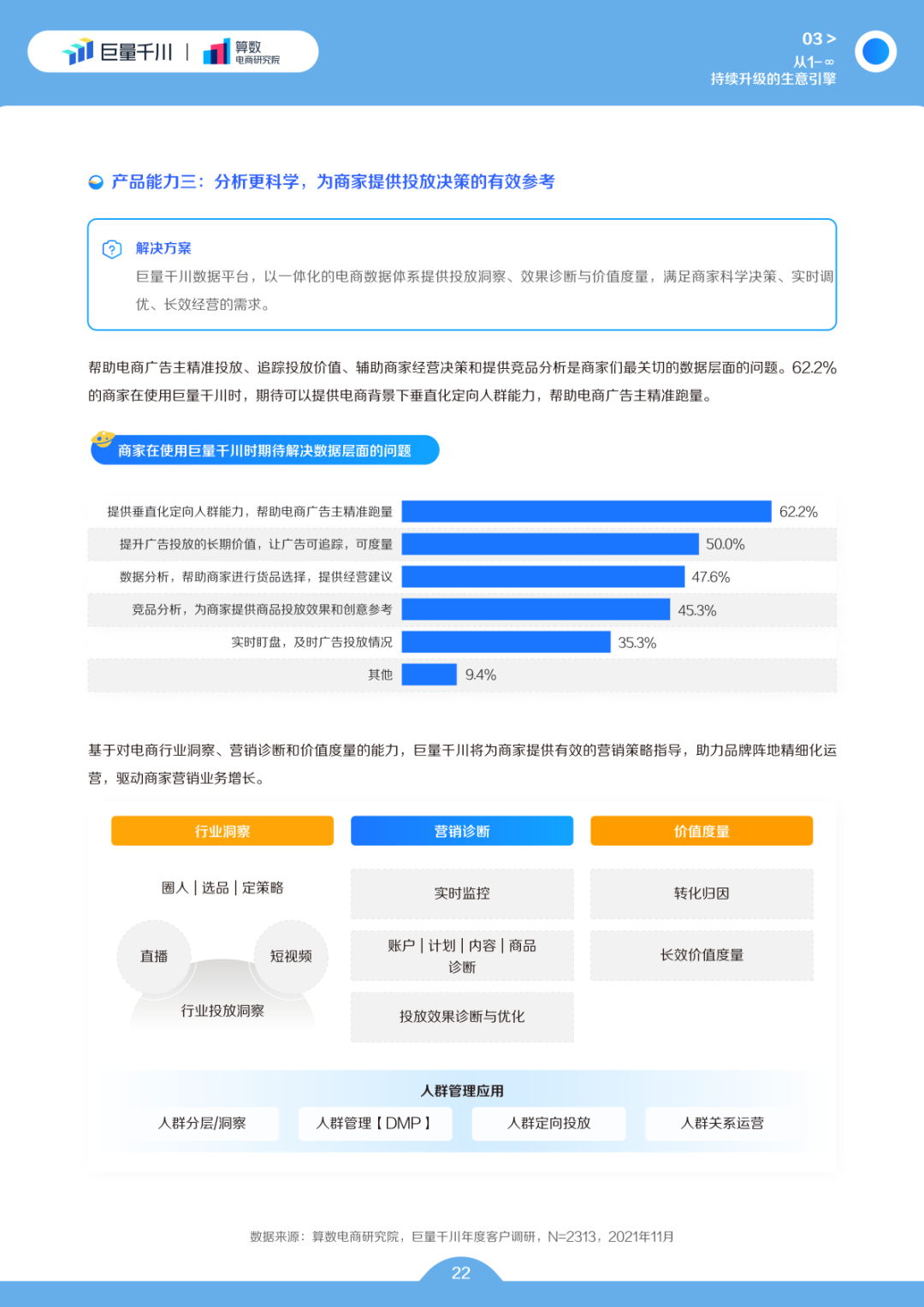Image resolution: width=924 pixels, height=1307 pixels.
Task: Click the 巨量千川 logo in the header
Action: [117, 52]
